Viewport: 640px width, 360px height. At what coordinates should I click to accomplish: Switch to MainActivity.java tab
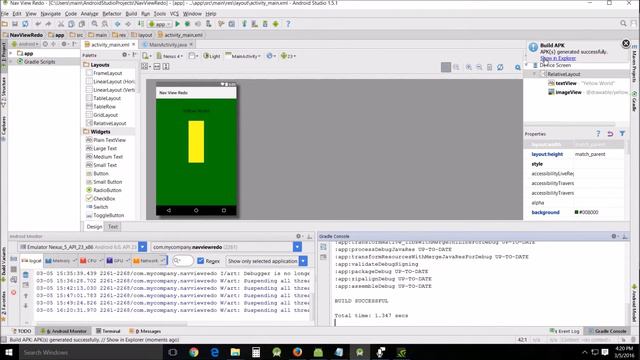[x=168, y=44]
